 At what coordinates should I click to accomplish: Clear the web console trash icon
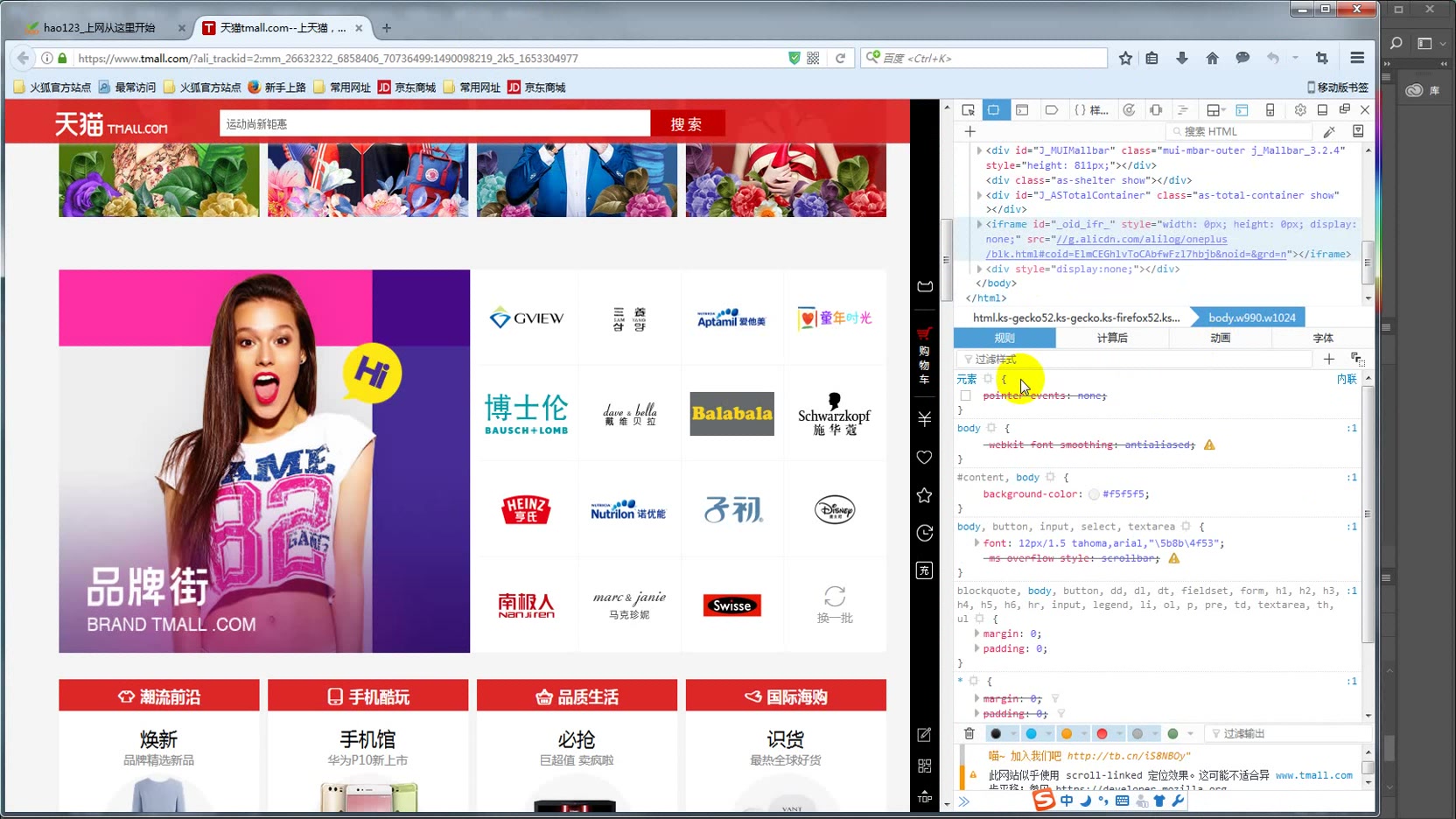[969, 733]
